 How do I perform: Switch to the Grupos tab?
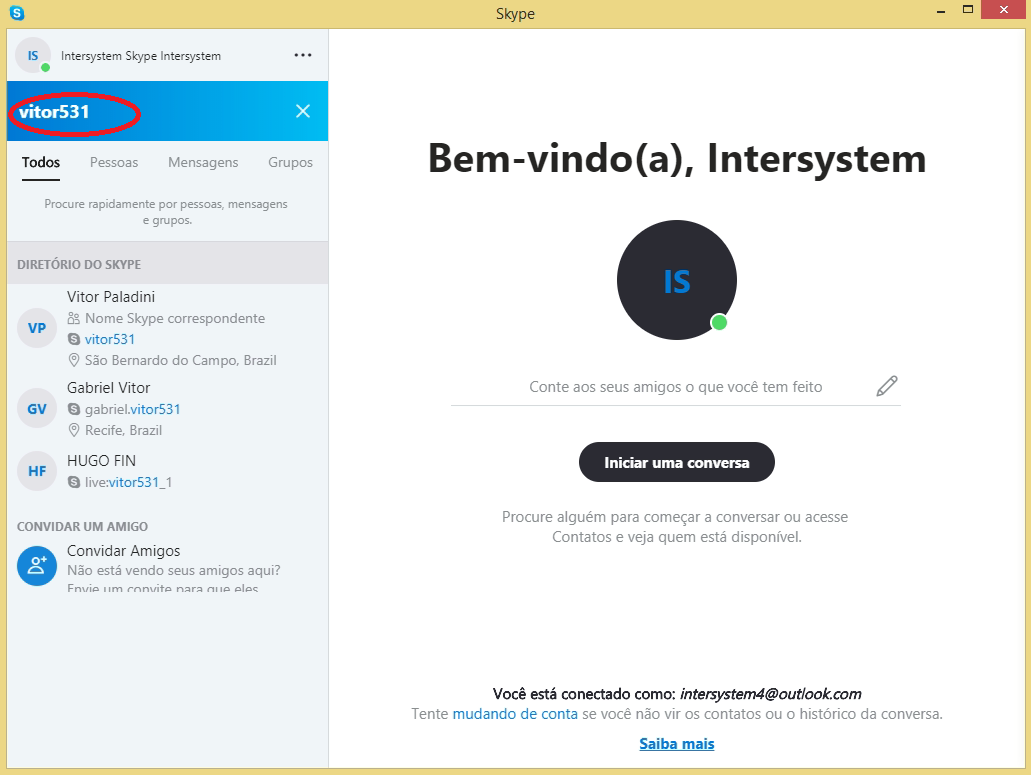(290, 162)
